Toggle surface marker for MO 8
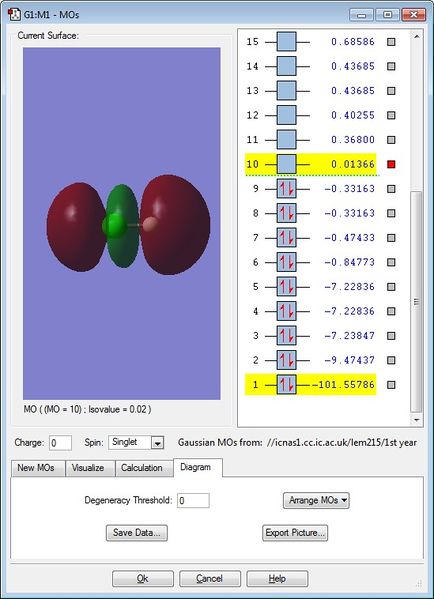Viewport: 434px width, 599px height. point(391,213)
